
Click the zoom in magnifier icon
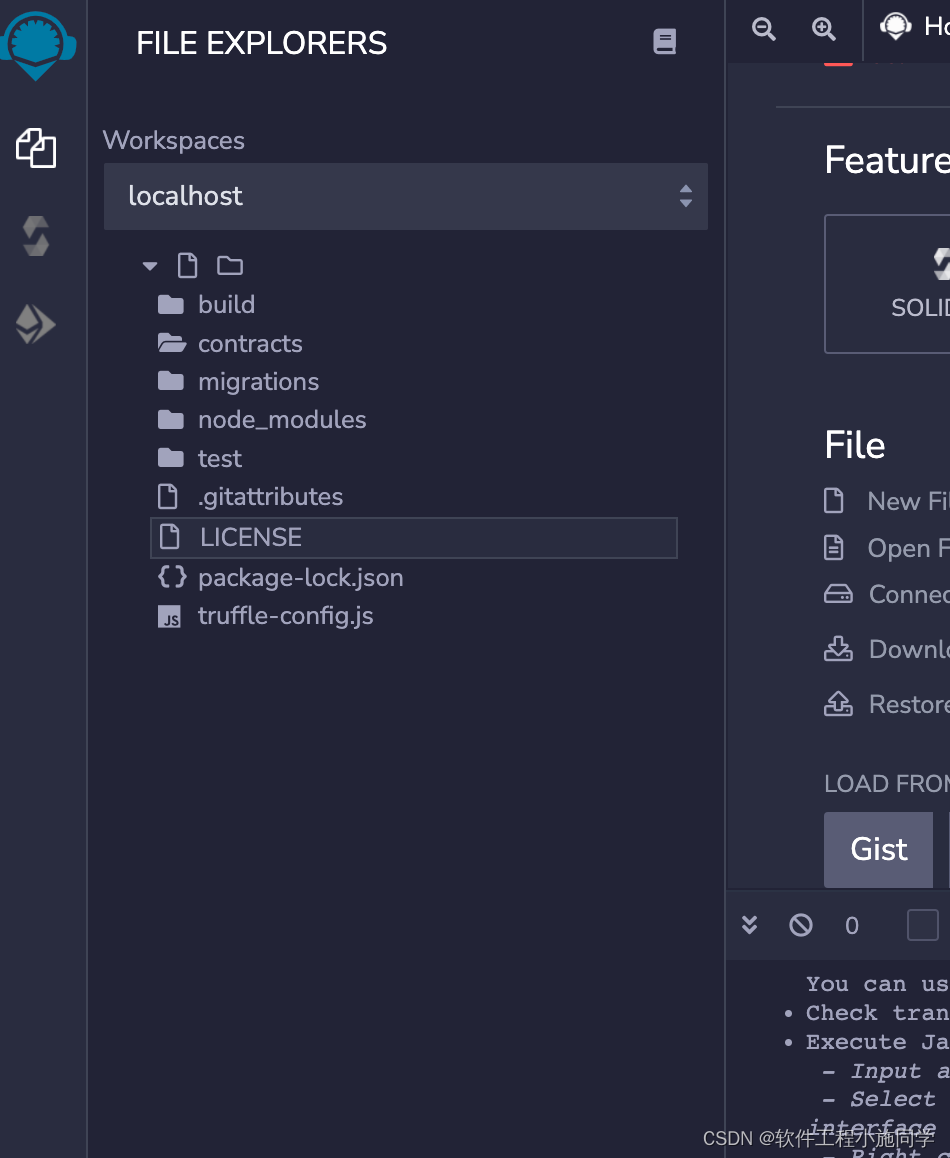824,29
